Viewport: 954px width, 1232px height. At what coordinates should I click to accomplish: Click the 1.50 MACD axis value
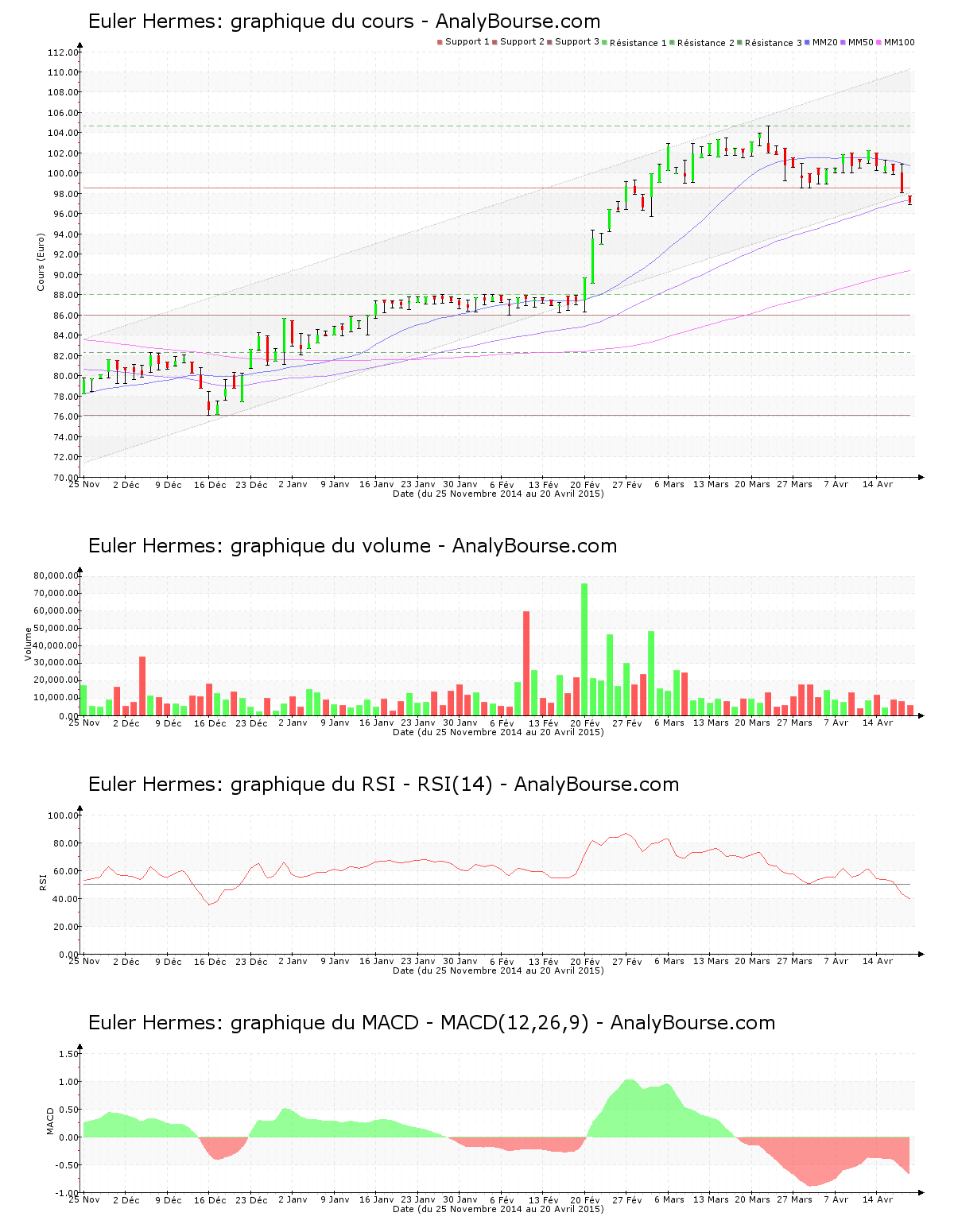tap(69, 1054)
